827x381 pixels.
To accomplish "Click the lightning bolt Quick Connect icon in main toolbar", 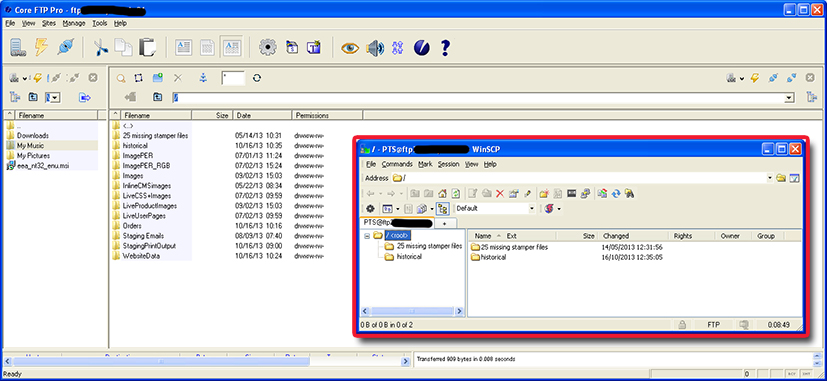I will tap(42, 47).
